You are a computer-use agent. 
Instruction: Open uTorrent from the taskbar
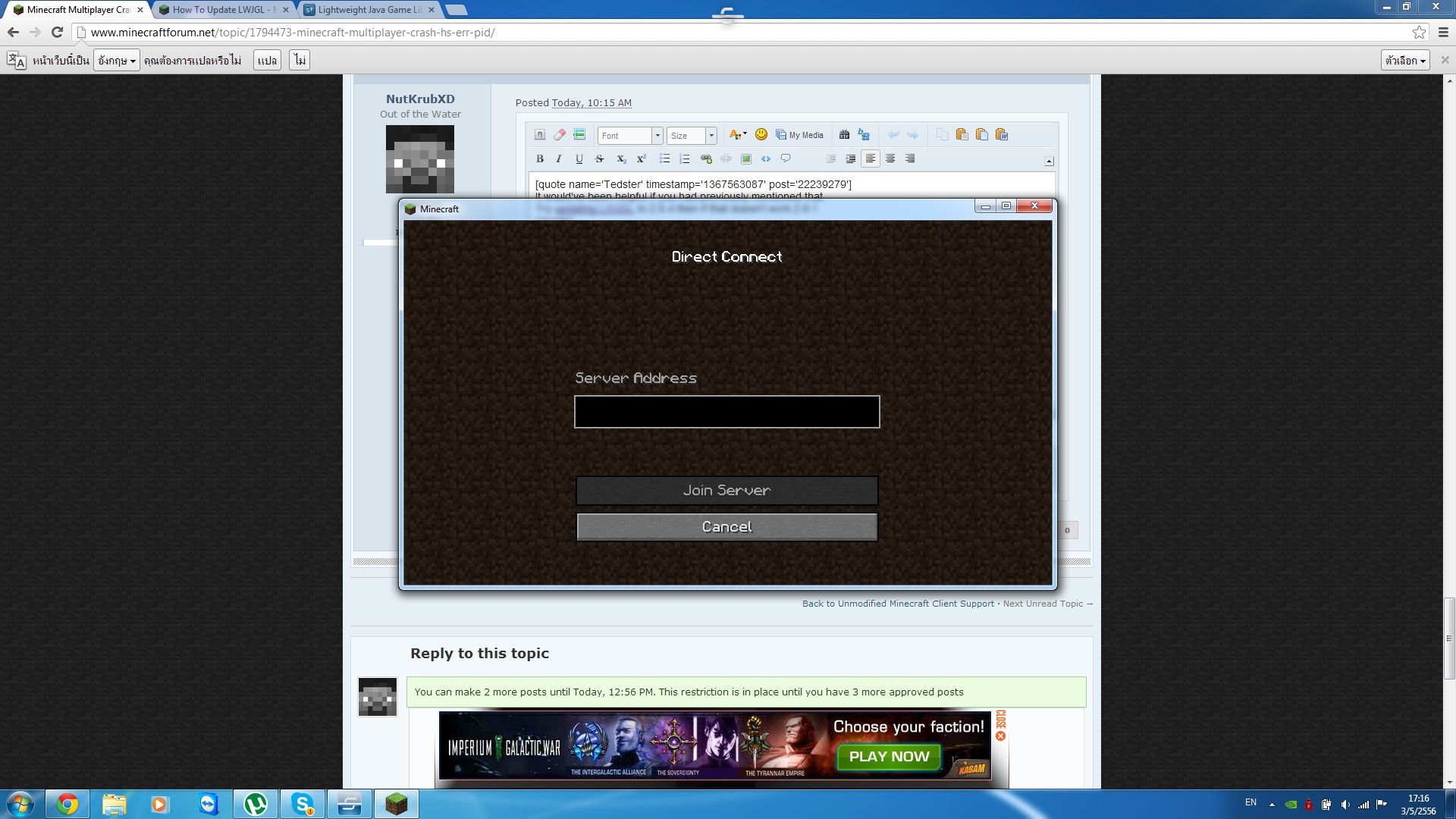tap(256, 804)
